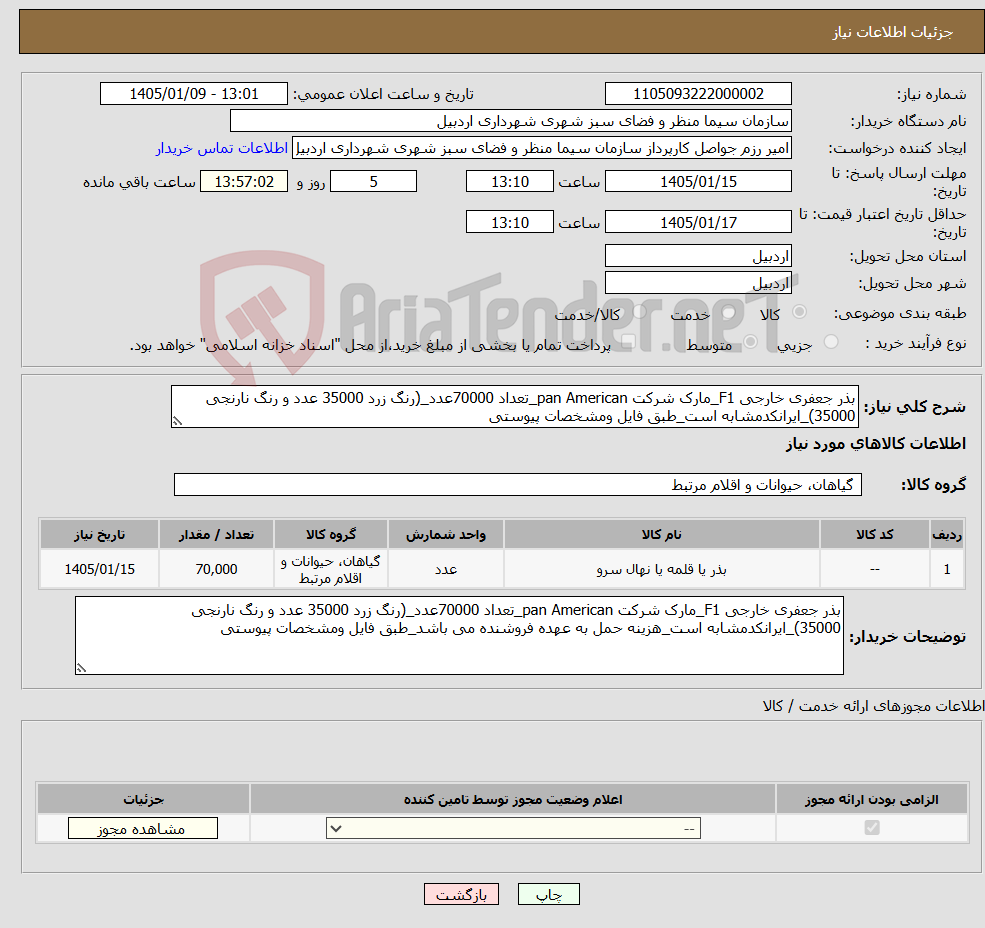Click the اطلاعات کالاهای مورد نیاز heading
The height and width of the screenshot is (928, 985).
coord(876,444)
